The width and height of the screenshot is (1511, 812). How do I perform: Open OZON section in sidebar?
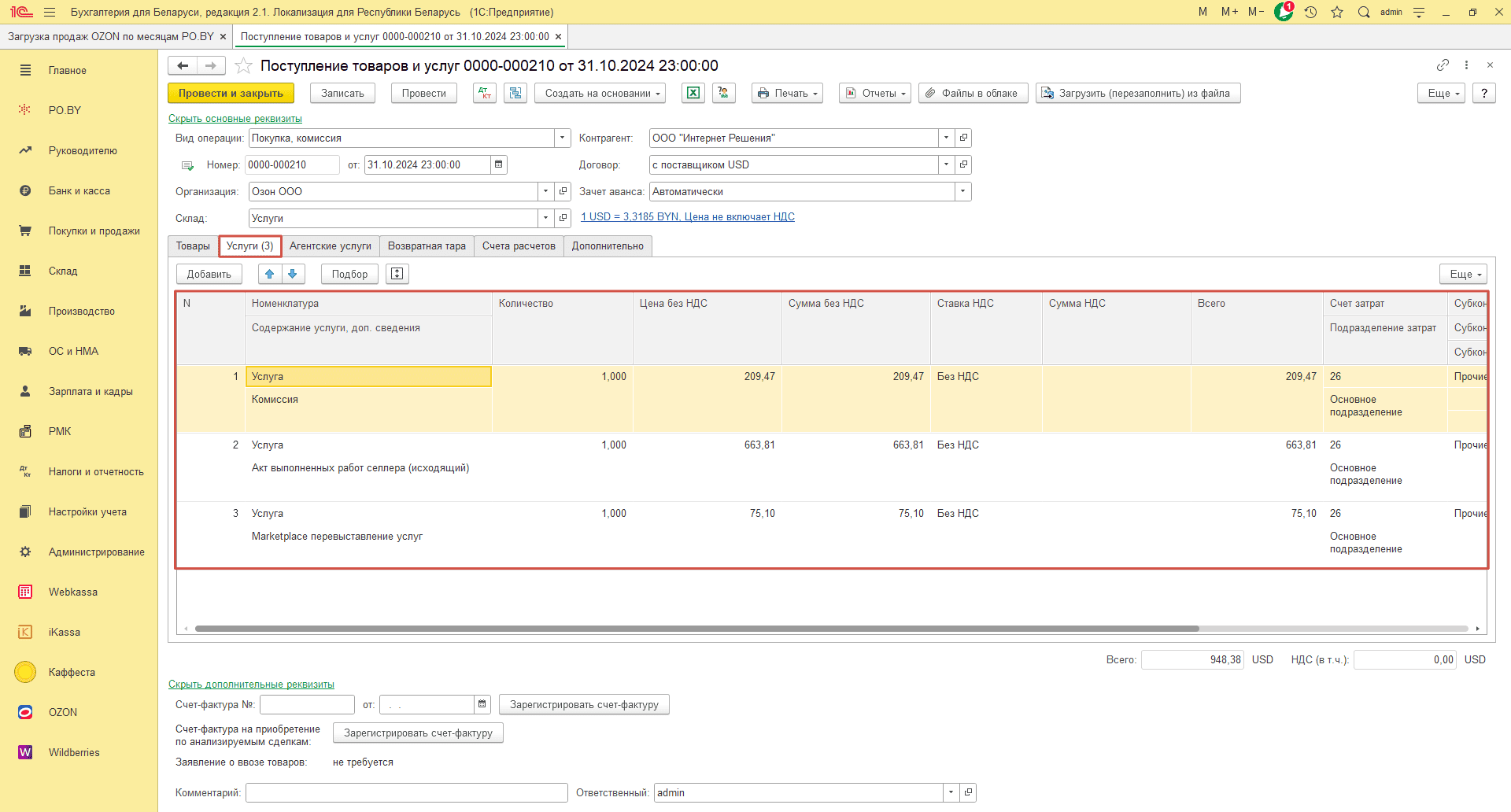pos(63,712)
